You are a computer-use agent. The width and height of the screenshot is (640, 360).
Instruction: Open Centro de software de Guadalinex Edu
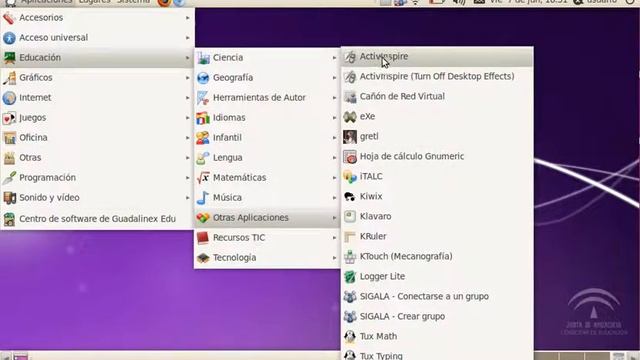pyautogui.click(x=97, y=219)
